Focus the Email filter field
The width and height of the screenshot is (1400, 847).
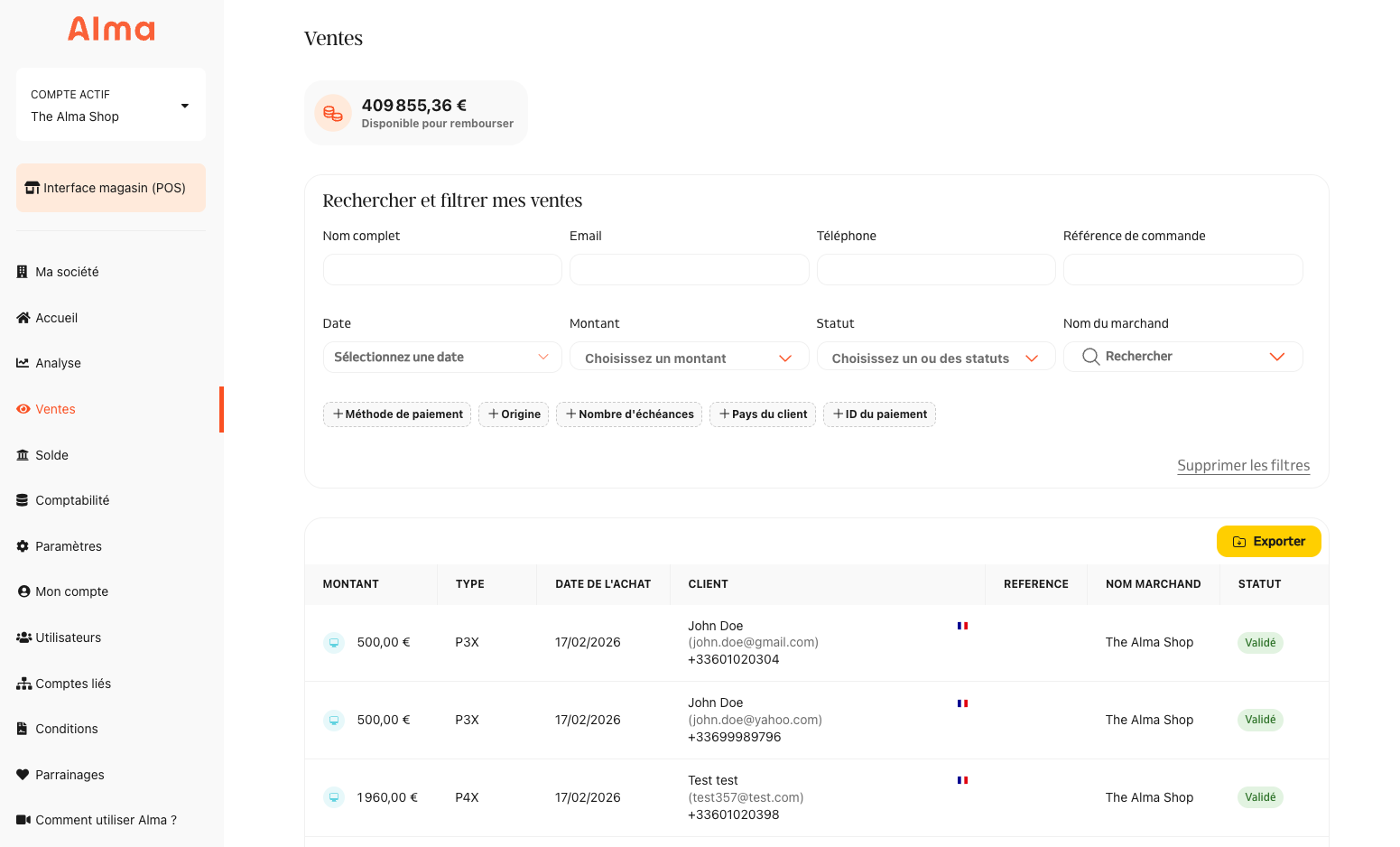coord(689,269)
